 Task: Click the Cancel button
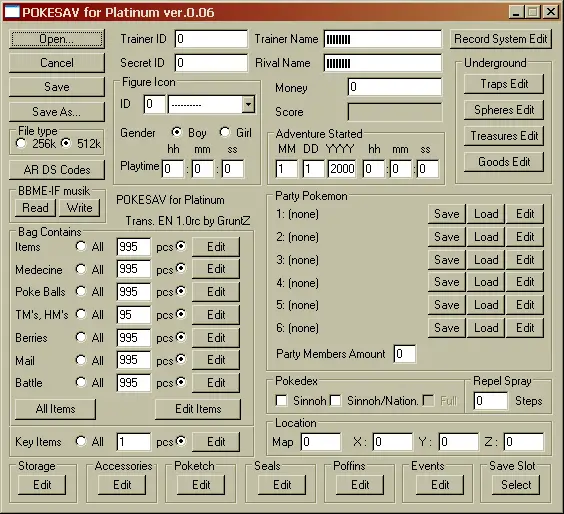[57, 63]
